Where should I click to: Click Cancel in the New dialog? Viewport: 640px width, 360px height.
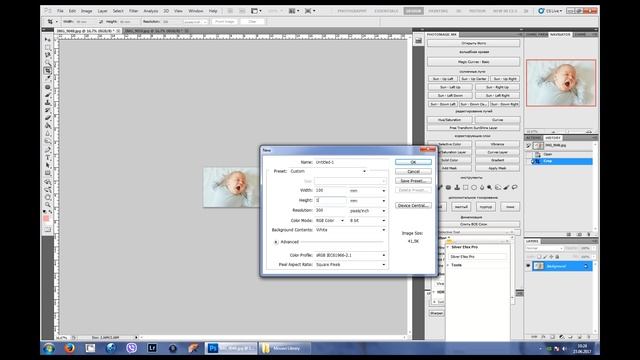point(413,171)
